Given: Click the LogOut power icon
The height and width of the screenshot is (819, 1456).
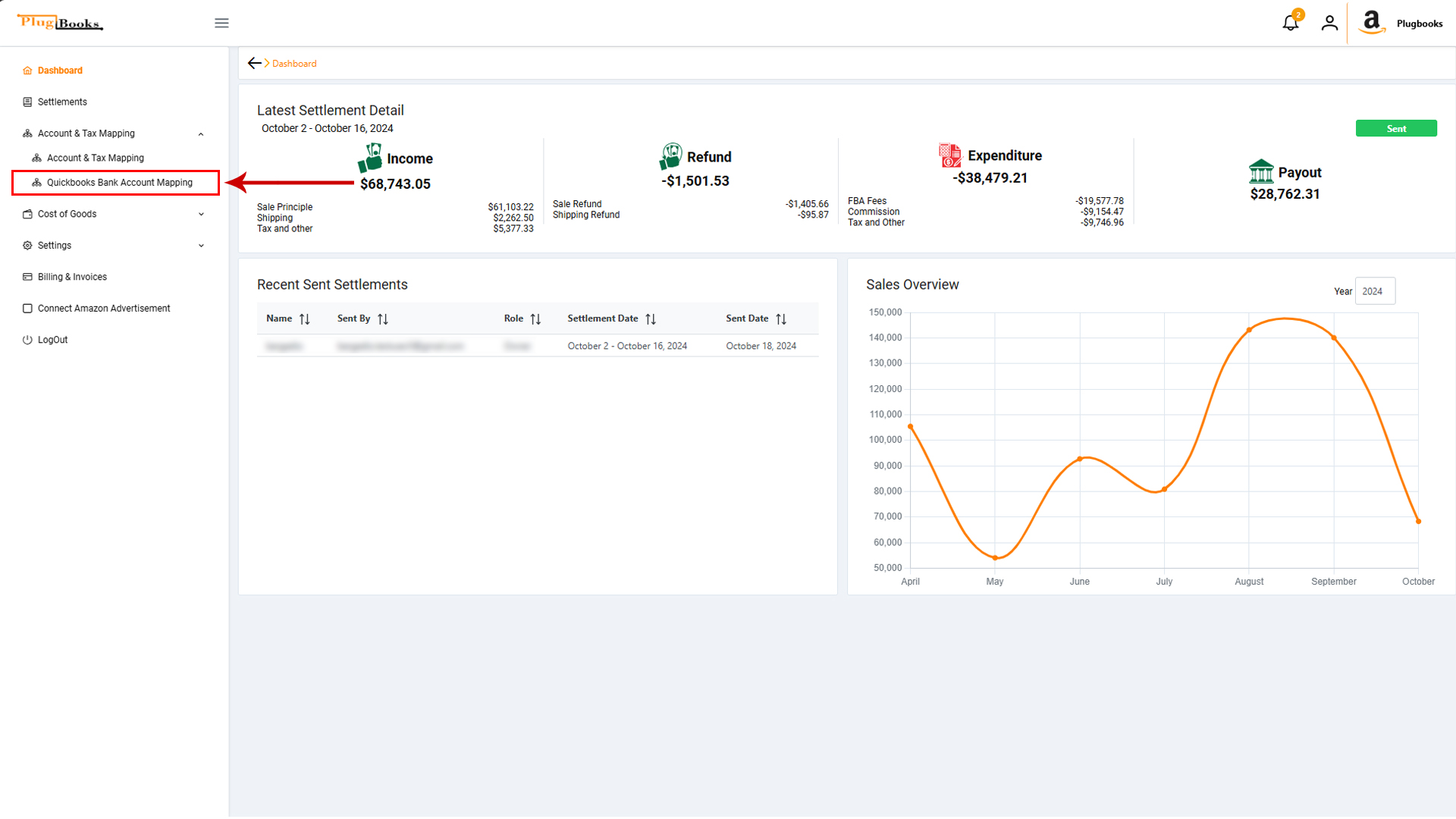Looking at the screenshot, I should point(27,340).
